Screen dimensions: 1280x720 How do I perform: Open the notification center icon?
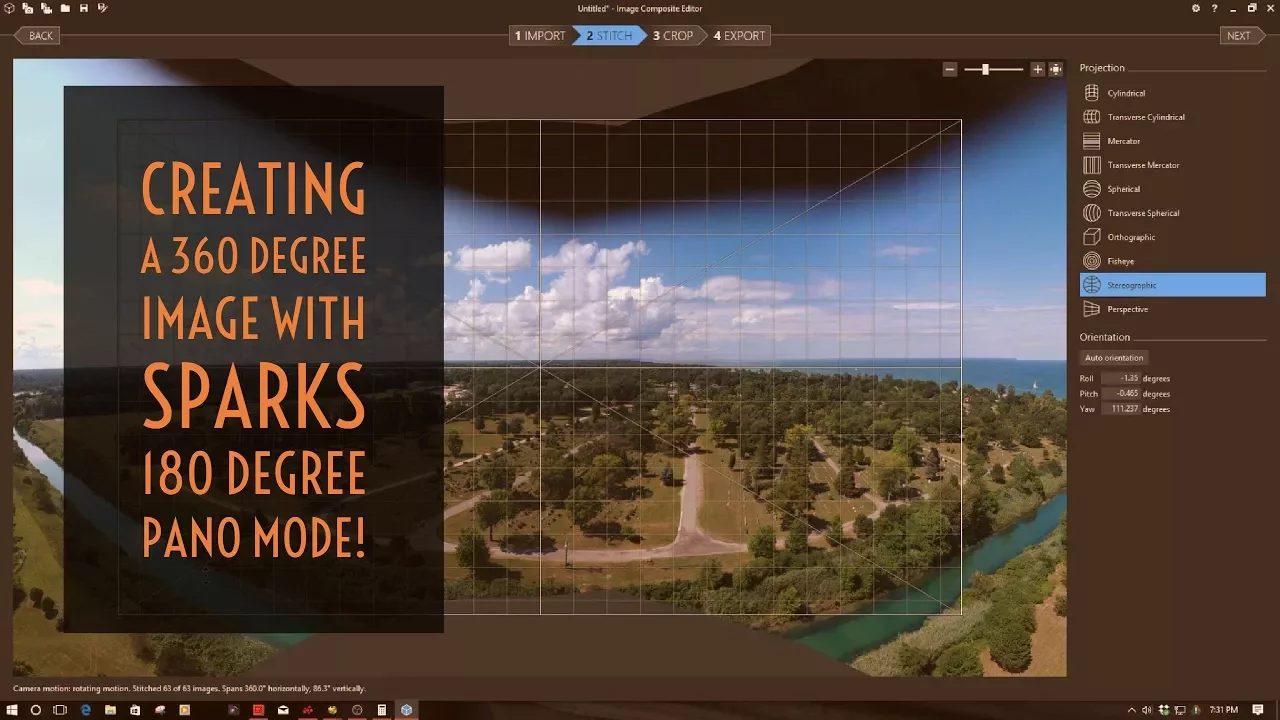tap(1257, 710)
